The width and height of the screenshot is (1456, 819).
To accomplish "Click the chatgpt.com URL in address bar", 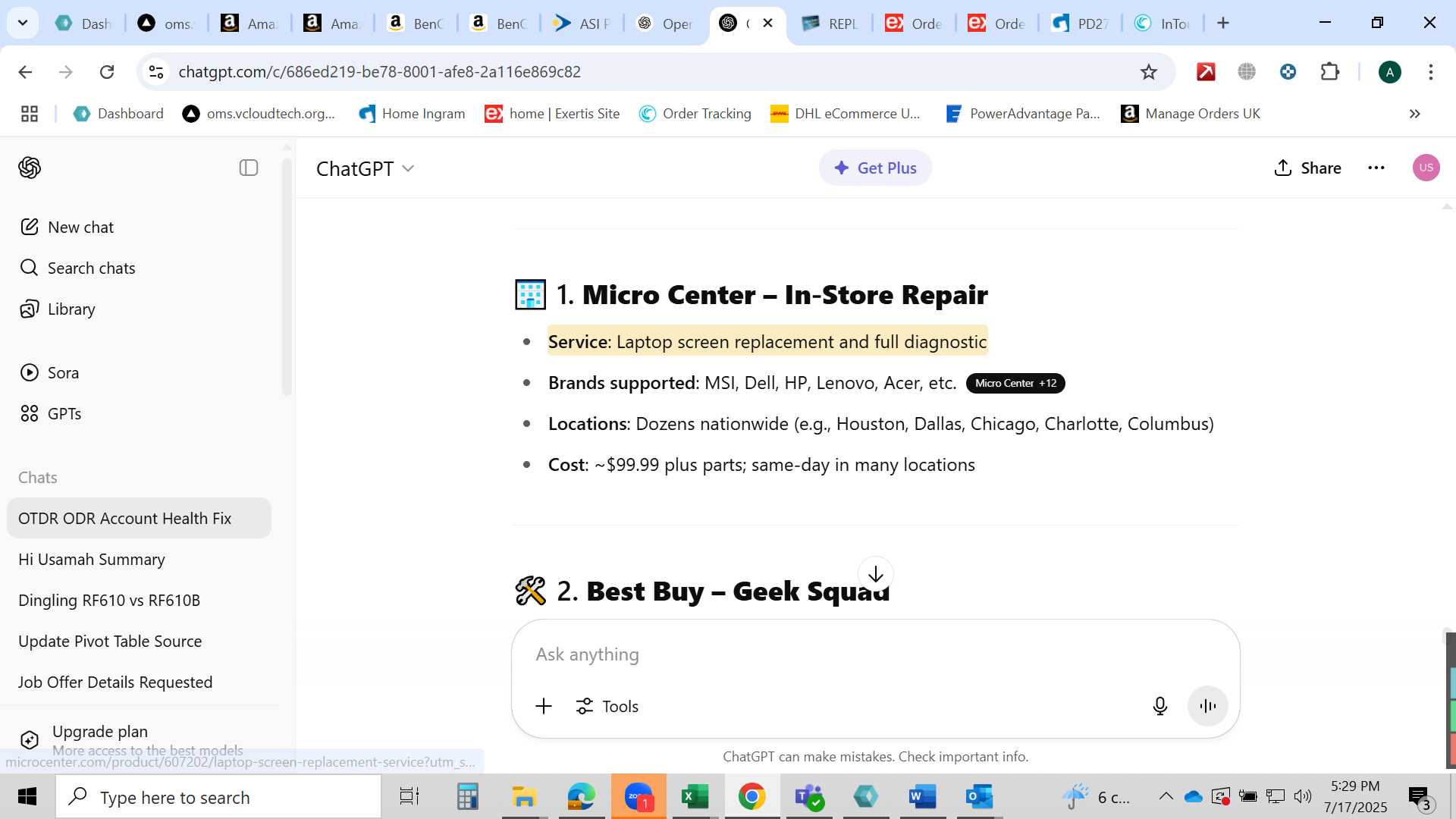I will tap(379, 72).
